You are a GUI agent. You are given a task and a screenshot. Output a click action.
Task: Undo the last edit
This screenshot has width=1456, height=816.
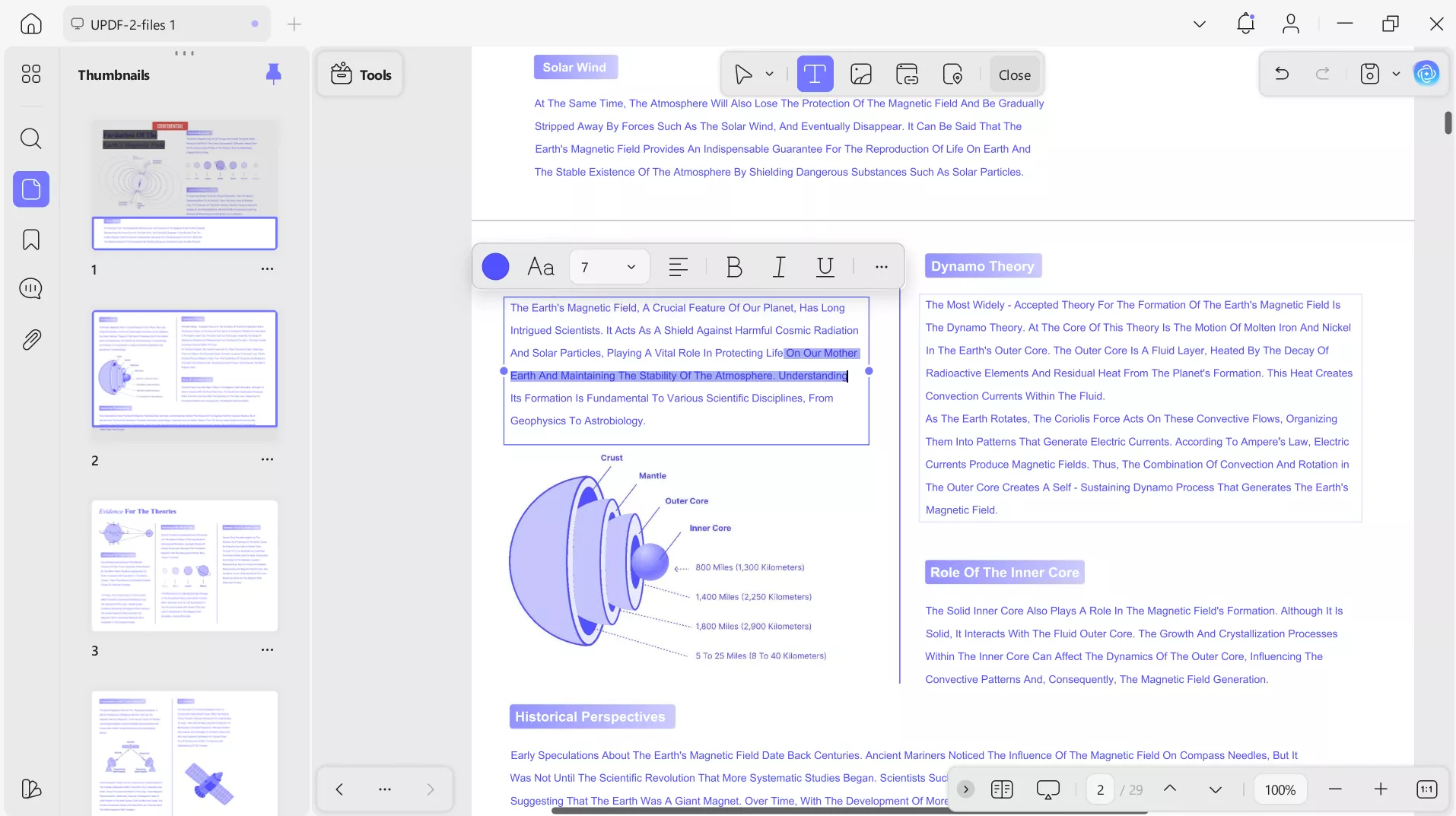pos(1282,74)
